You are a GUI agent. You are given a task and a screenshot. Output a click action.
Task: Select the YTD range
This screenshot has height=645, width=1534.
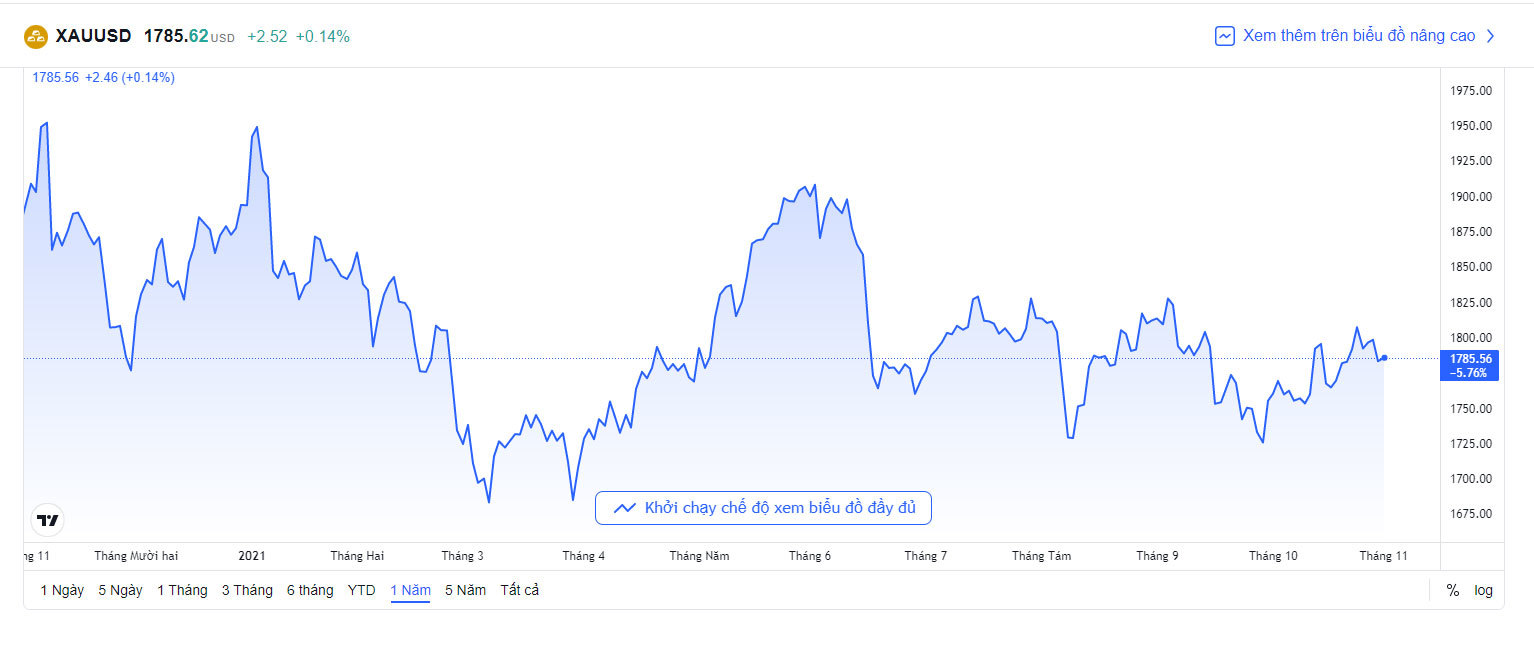(x=362, y=590)
